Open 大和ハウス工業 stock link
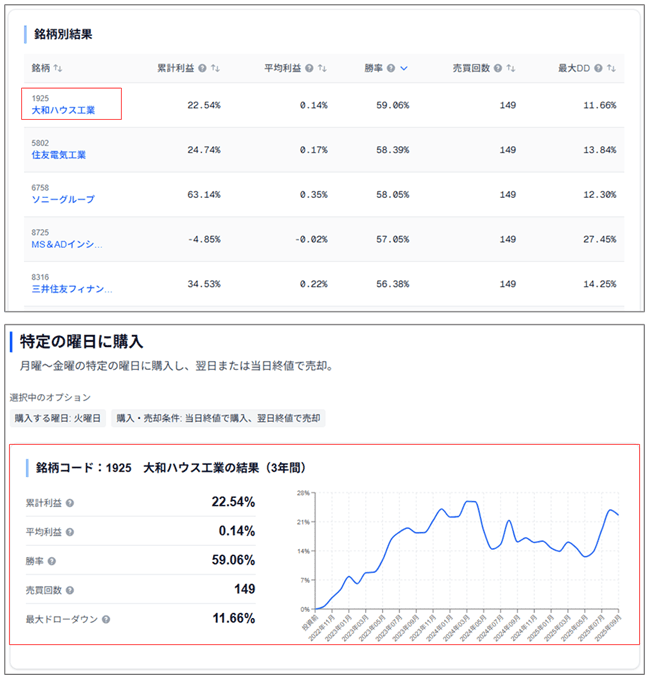651x683 pixels. click(x=63, y=110)
